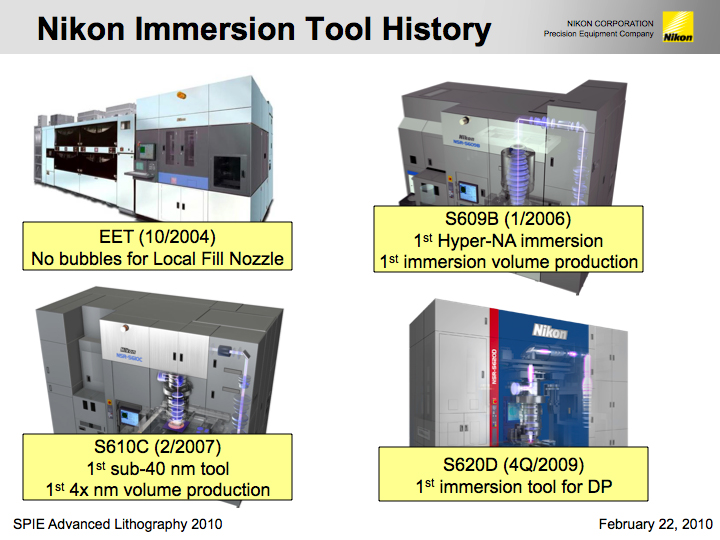
Task: Click "1st Hyper-NA immersion" text
Action: pyautogui.click(x=508, y=241)
